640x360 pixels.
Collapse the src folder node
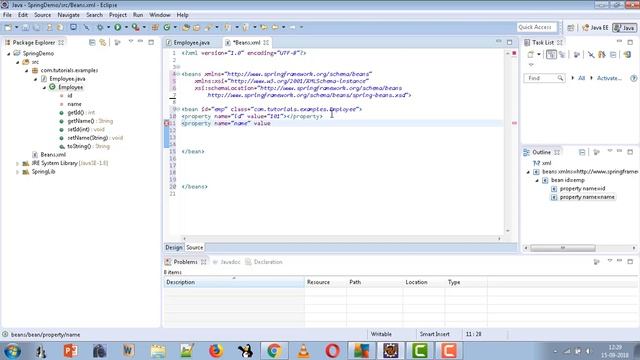tap(18, 62)
